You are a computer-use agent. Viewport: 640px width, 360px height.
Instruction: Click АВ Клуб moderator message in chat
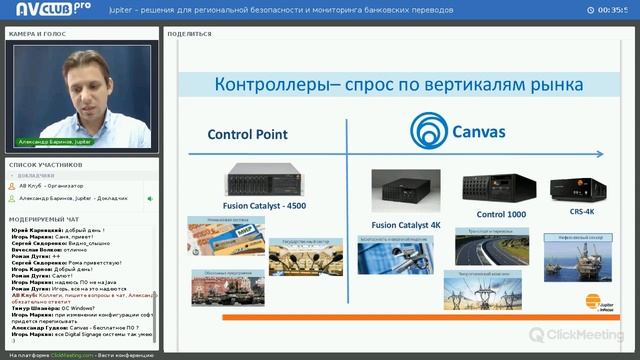point(83,298)
